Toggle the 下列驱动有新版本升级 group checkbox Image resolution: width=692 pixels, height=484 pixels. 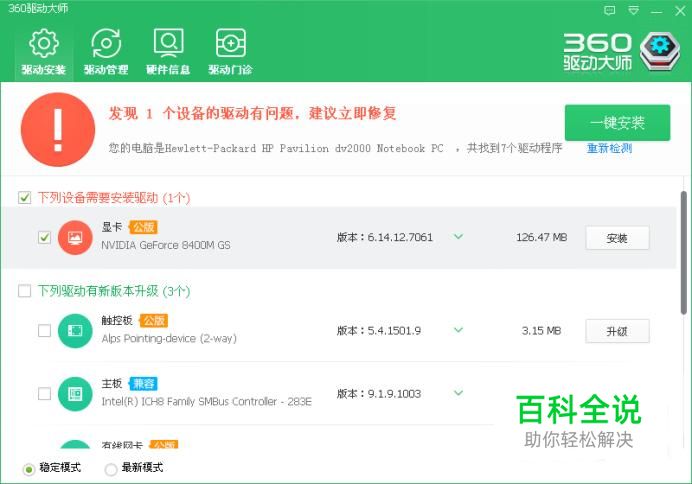pyautogui.click(x=25, y=291)
